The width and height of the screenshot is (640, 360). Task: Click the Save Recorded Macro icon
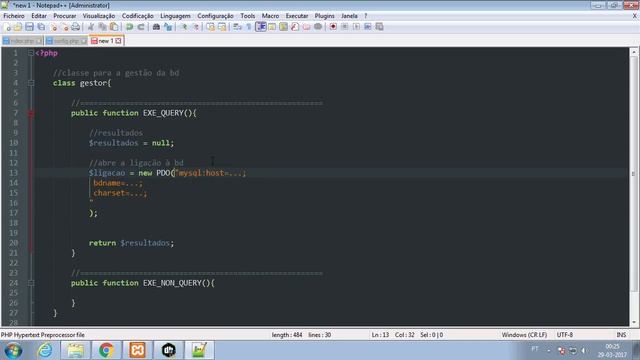coord(379,27)
